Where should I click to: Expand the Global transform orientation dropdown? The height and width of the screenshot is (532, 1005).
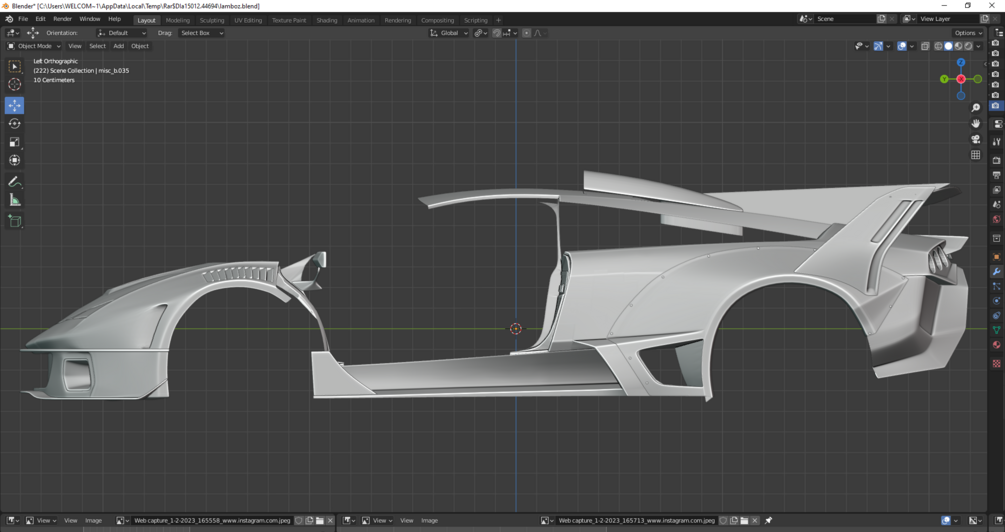[x=449, y=33]
